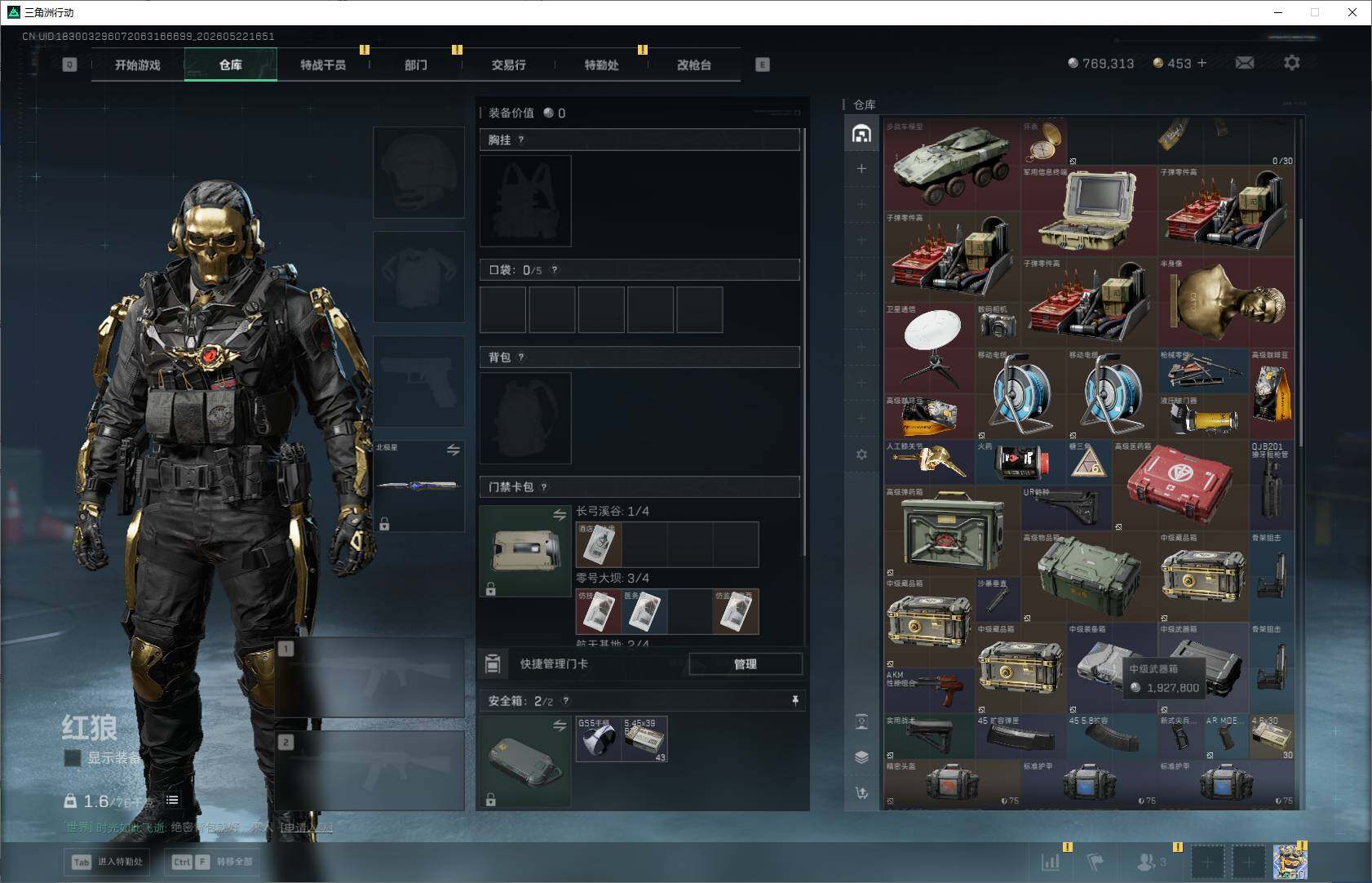The width and height of the screenshot is (1372, 883).
Task: Select the 精密头盔 item
Action: (952, 783)
